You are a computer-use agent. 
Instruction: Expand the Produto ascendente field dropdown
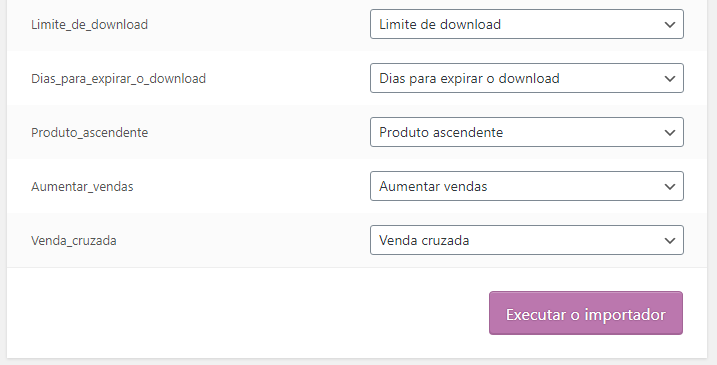point(527,132)
